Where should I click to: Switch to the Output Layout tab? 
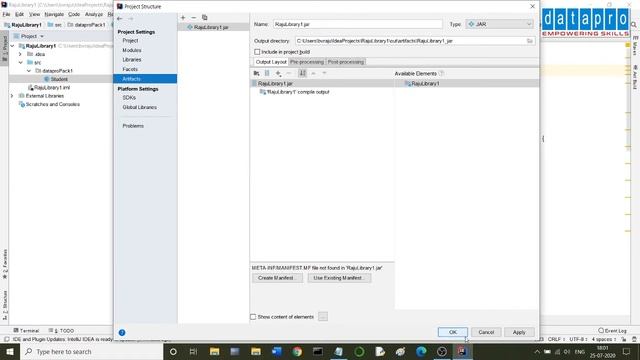point(271,62)
